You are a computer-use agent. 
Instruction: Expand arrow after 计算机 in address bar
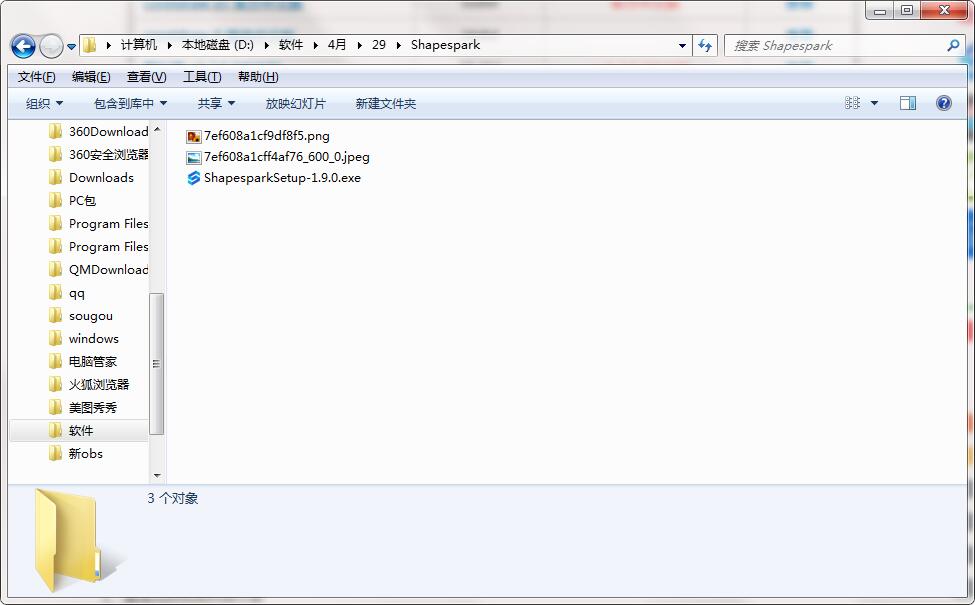(x=169, y=45)
